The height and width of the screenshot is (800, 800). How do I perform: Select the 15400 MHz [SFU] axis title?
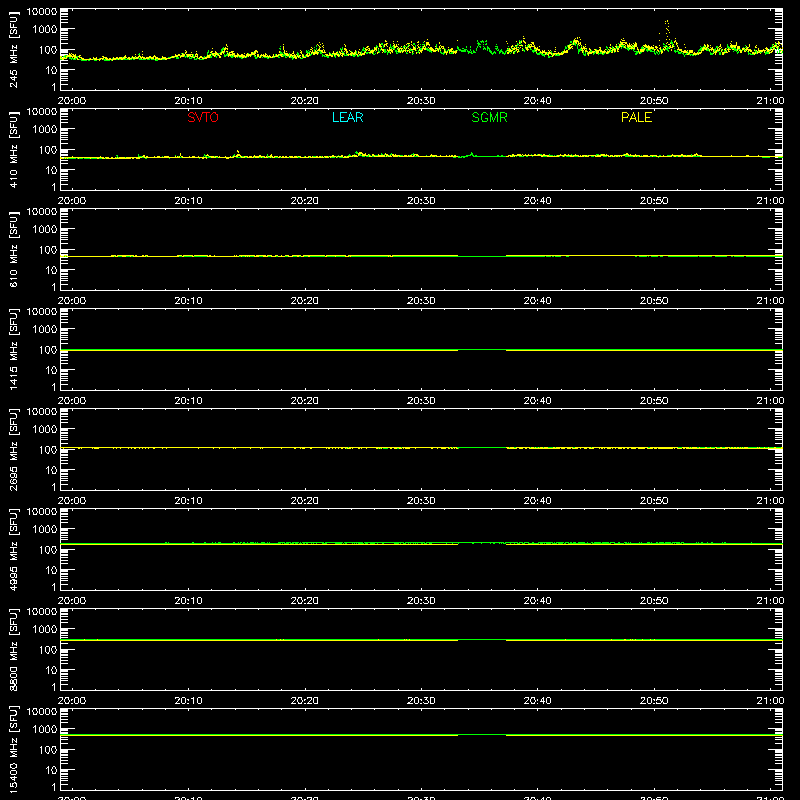point(14,749)
